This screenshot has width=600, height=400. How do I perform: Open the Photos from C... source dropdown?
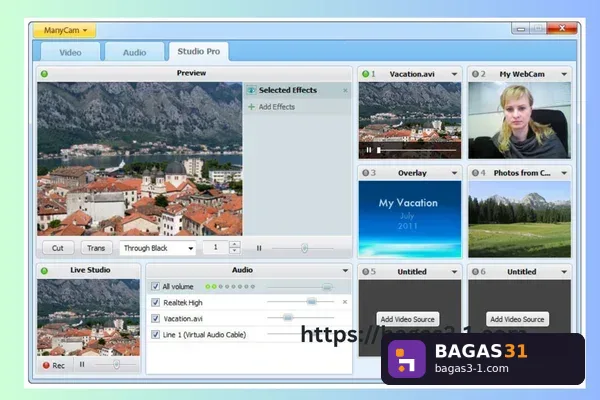point(564,173)
